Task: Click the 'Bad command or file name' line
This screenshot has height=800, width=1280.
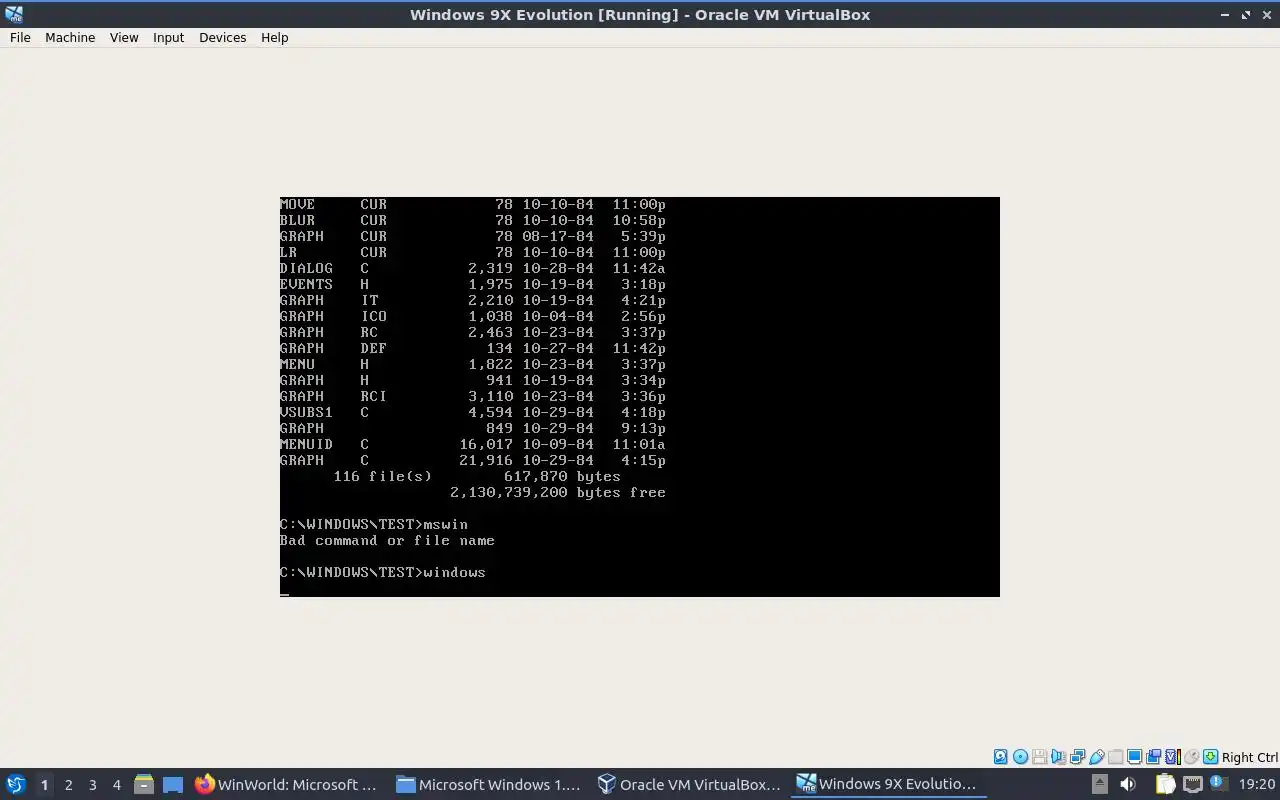Action: [x=387, y=540]
